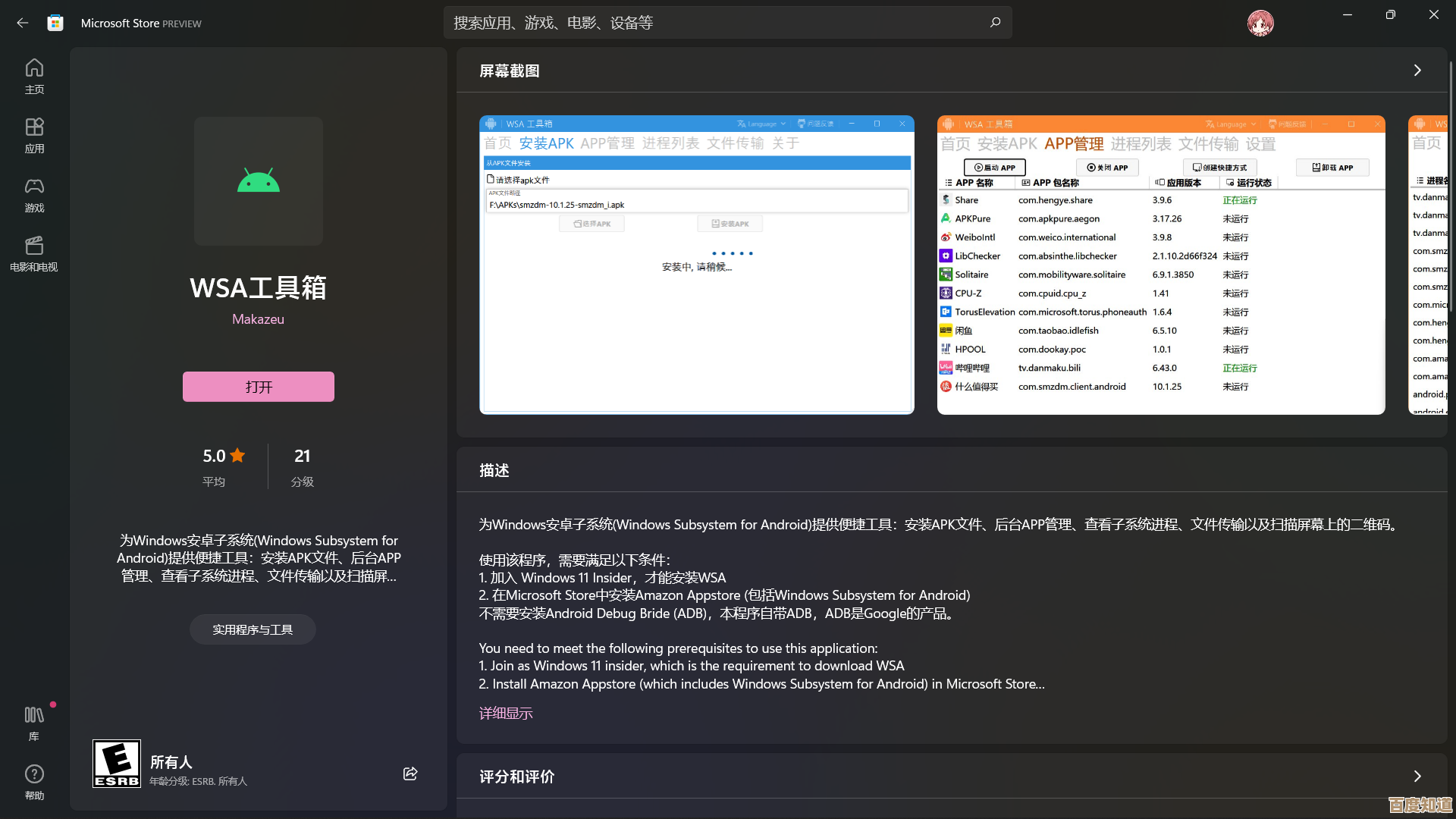Click the ESRB Everyone rating badge

[x=117, y=764]
